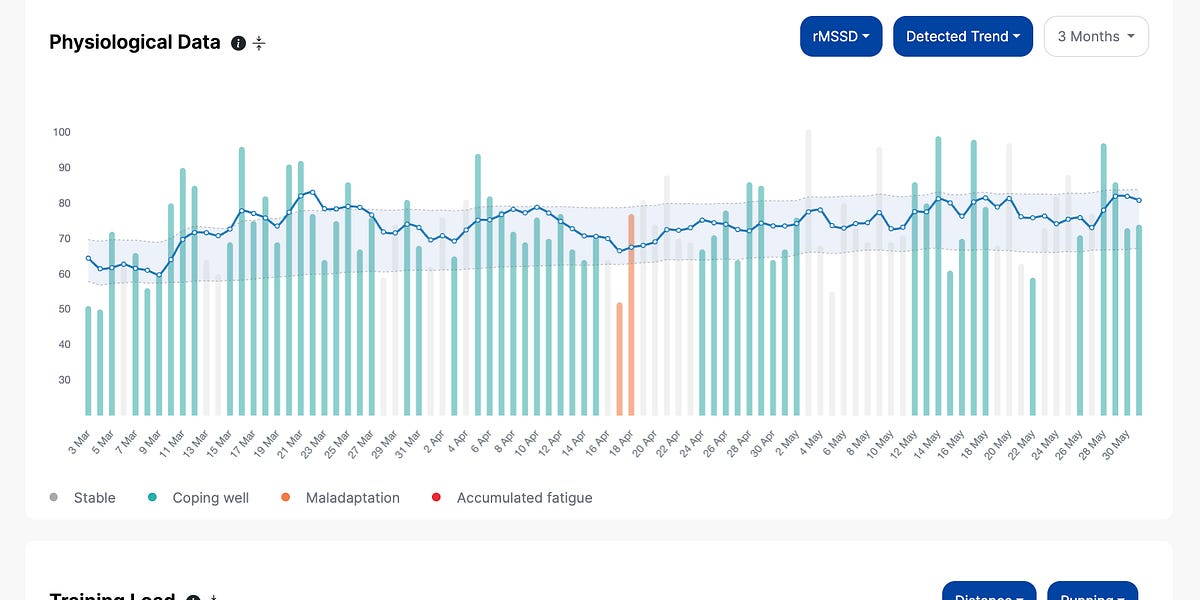The height and width of the screenshot is (600, 1200).
Task: Open the rMSSD metric dropdown
Action: 841,36
